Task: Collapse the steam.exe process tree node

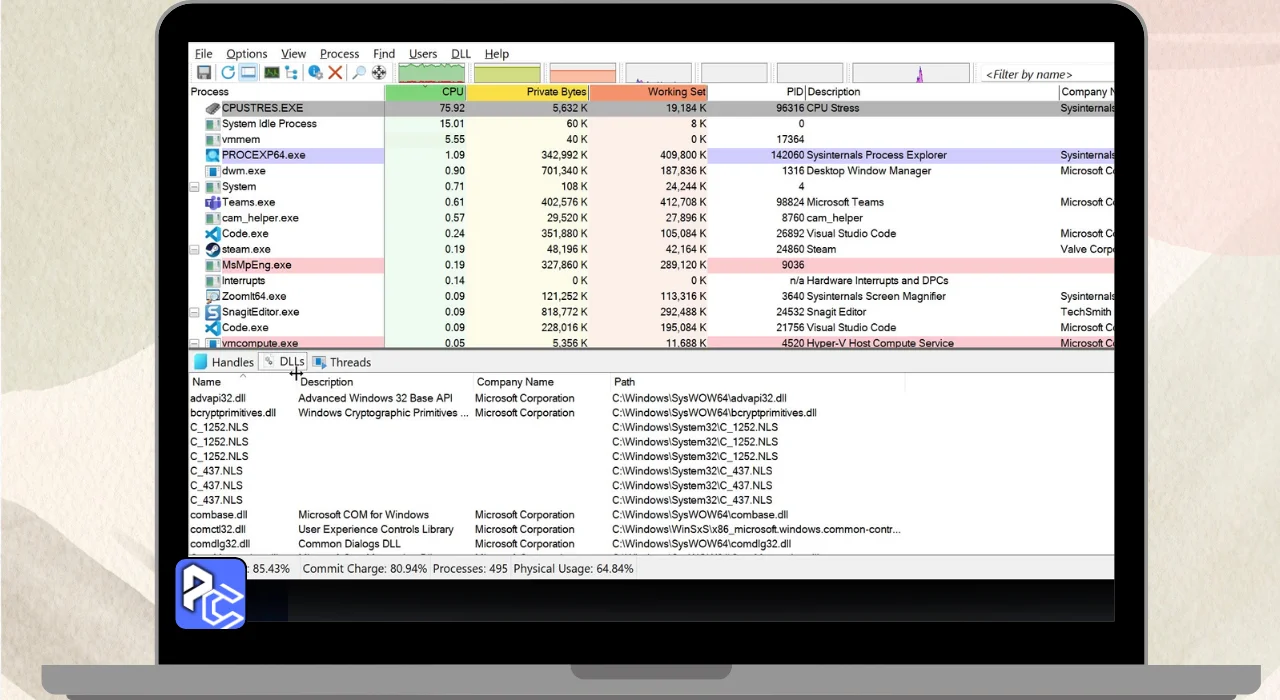Action: coord(195,250)
